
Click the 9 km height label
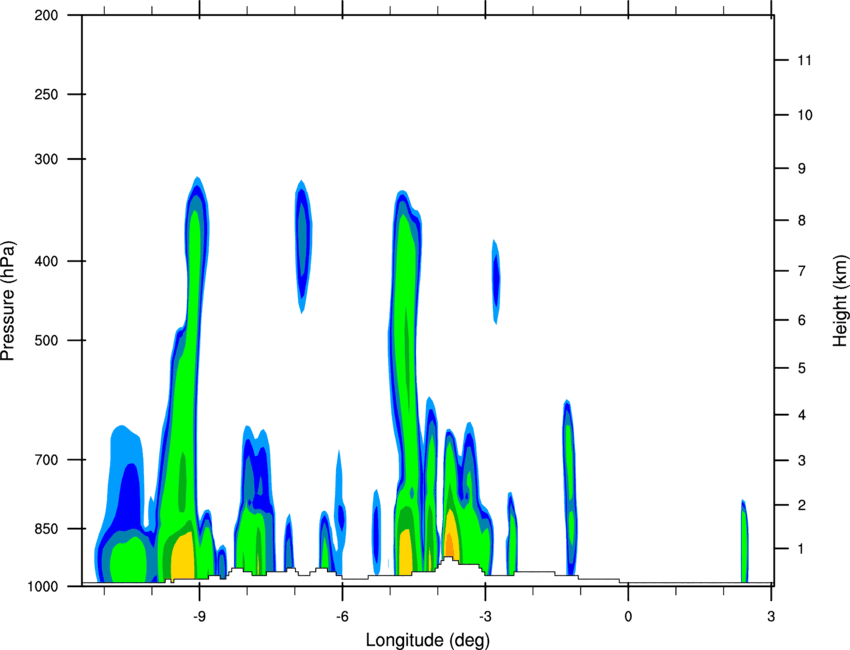[x=802, y=169]
